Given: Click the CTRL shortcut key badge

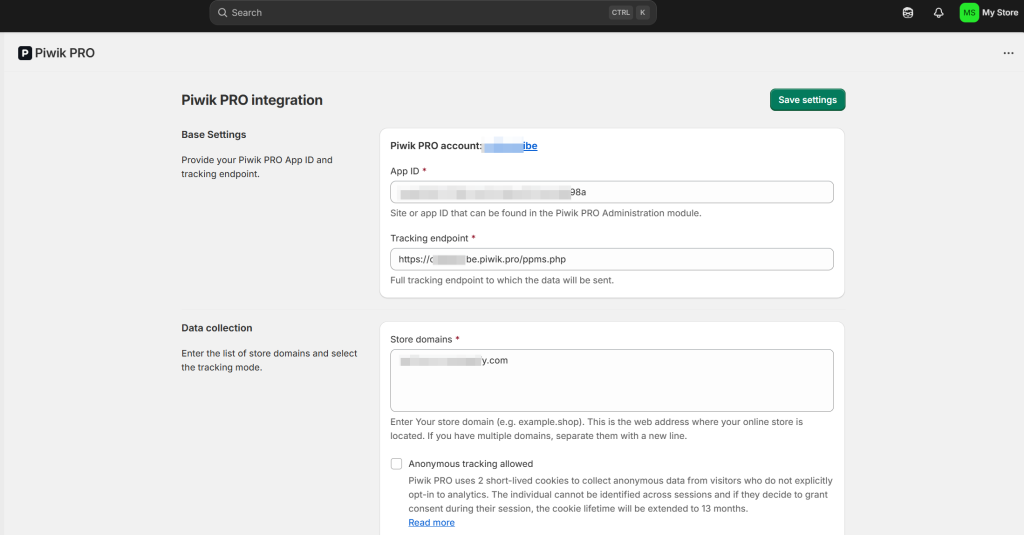Looking at the screenshot, I should 620,12.
